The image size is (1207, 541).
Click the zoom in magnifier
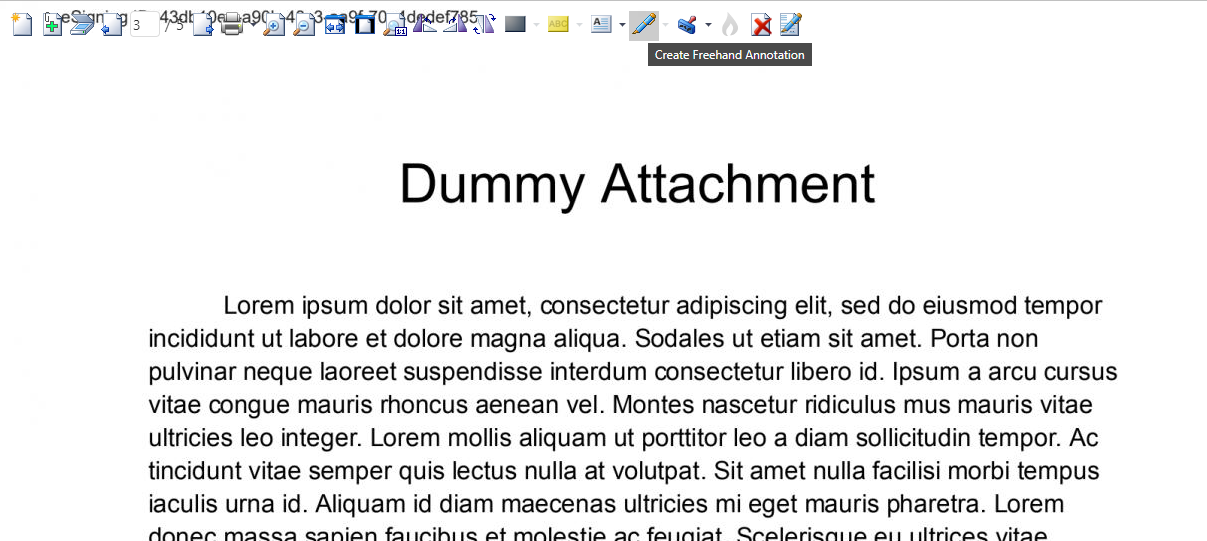(273, 25)
